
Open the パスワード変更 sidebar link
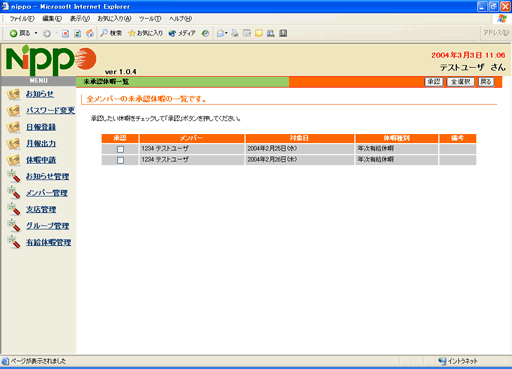point(50,111)
